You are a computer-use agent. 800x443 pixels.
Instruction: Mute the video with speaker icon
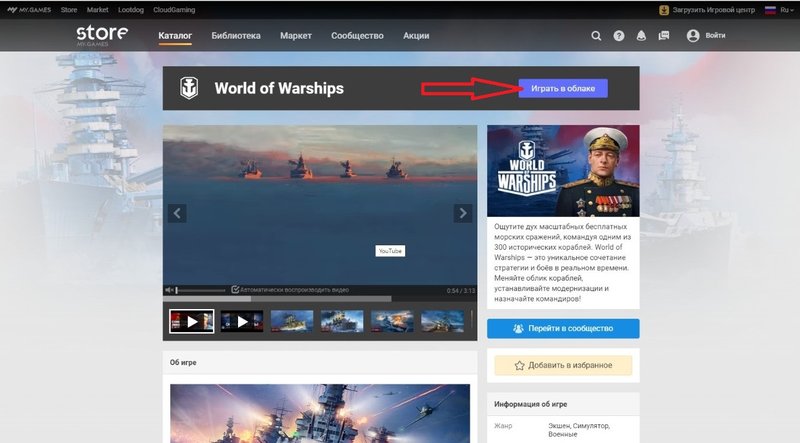click(169, 290)
